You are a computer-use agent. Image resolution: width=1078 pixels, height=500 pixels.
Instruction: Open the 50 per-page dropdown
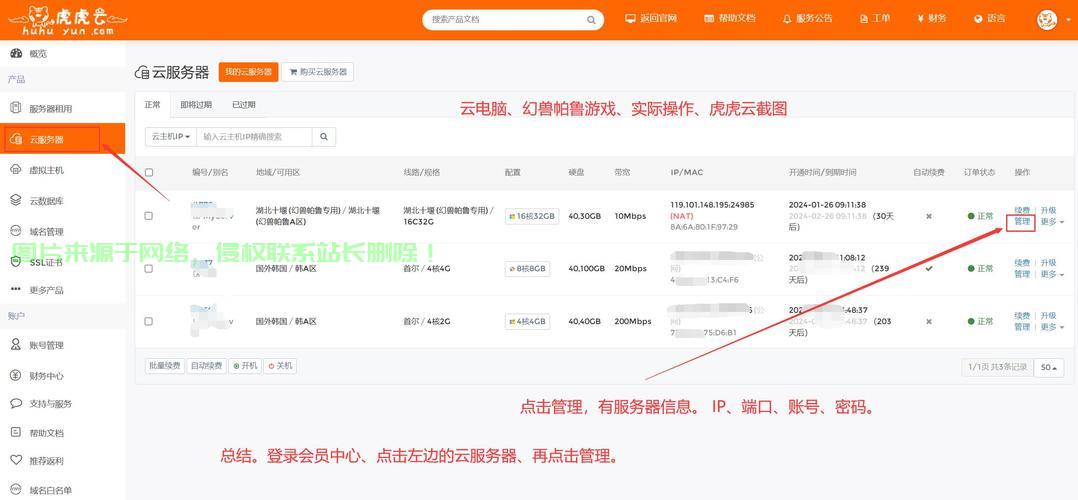click(1049, 367)
